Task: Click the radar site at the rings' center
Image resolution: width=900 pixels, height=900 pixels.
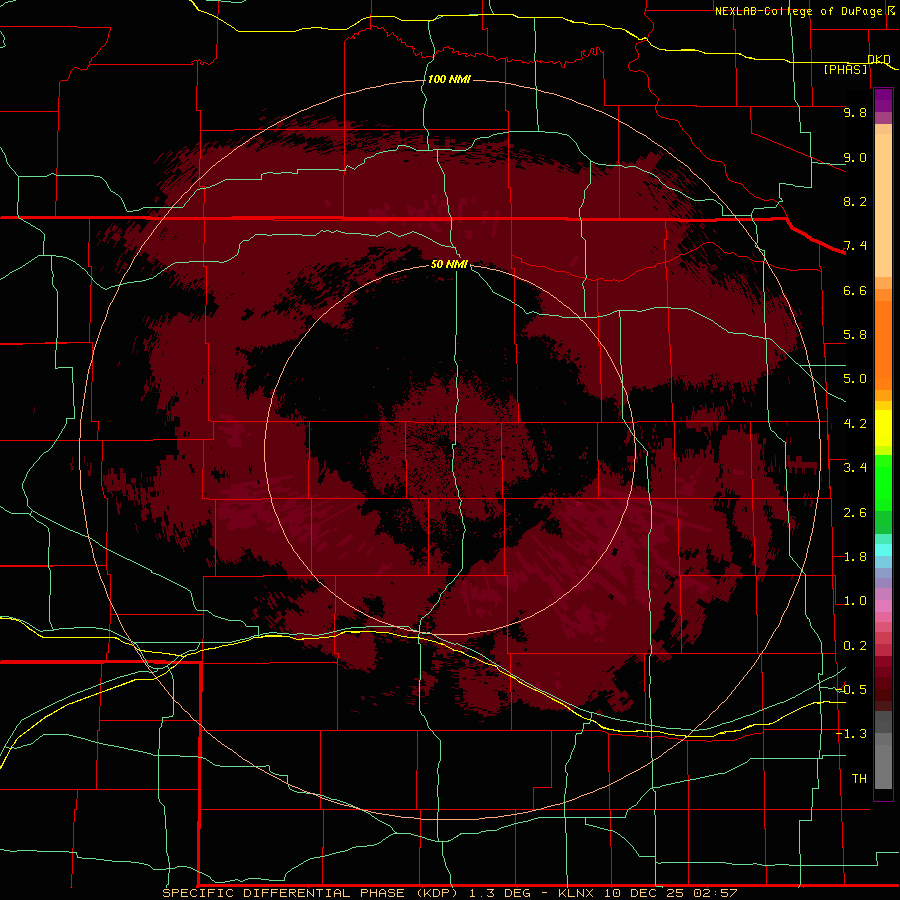Action: point(450,450)
